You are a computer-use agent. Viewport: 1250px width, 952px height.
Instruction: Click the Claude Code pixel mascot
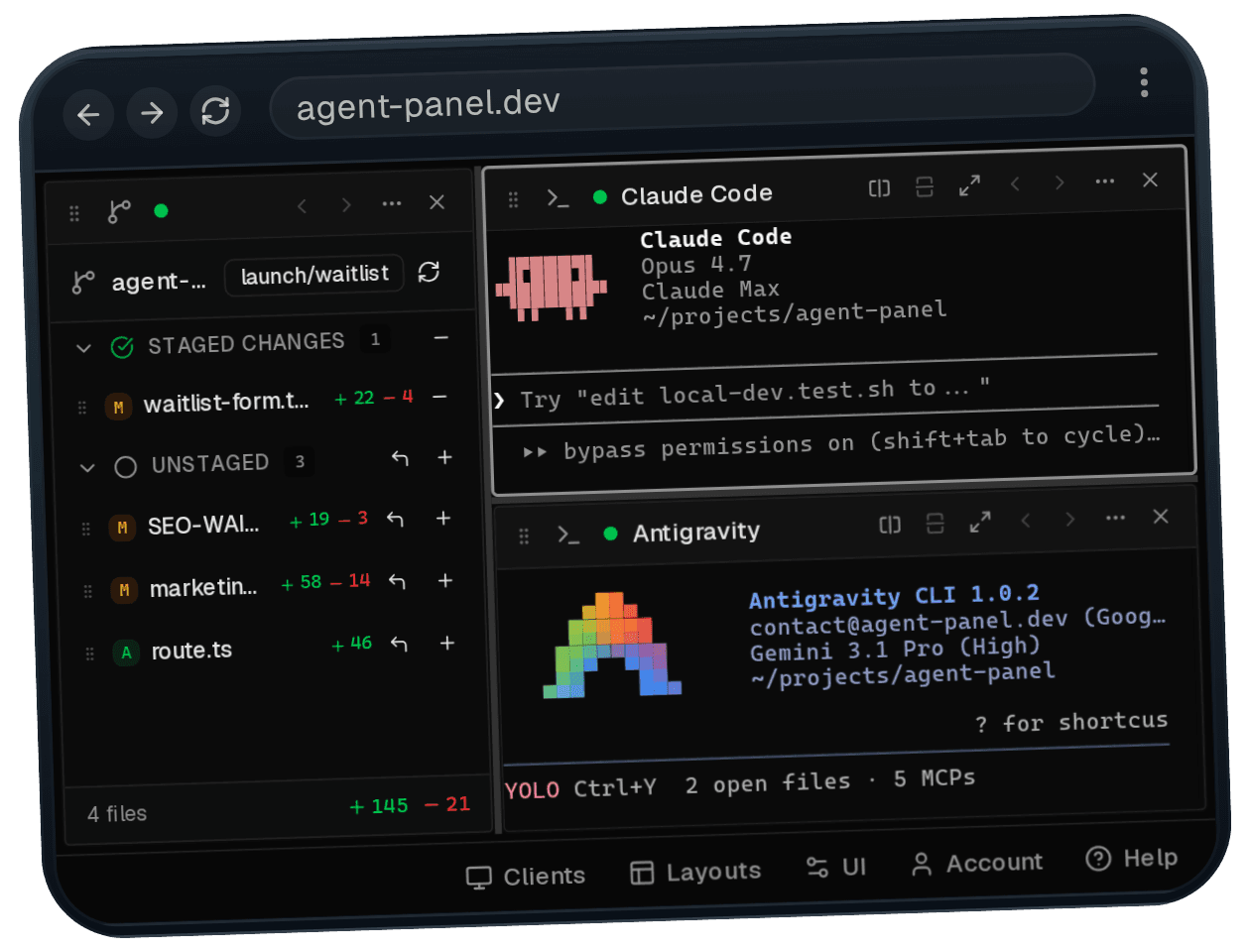[552, 287]
